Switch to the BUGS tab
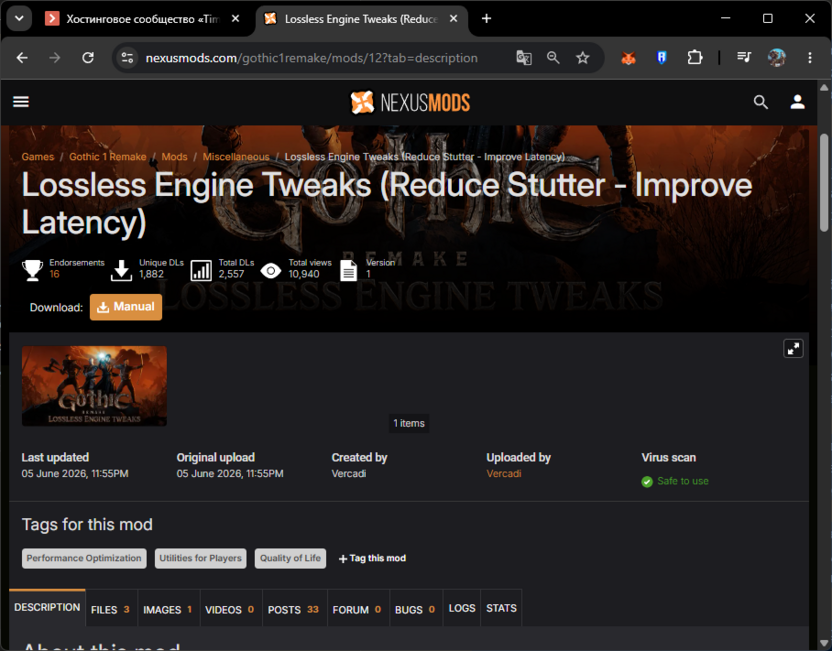 (415, 609)
